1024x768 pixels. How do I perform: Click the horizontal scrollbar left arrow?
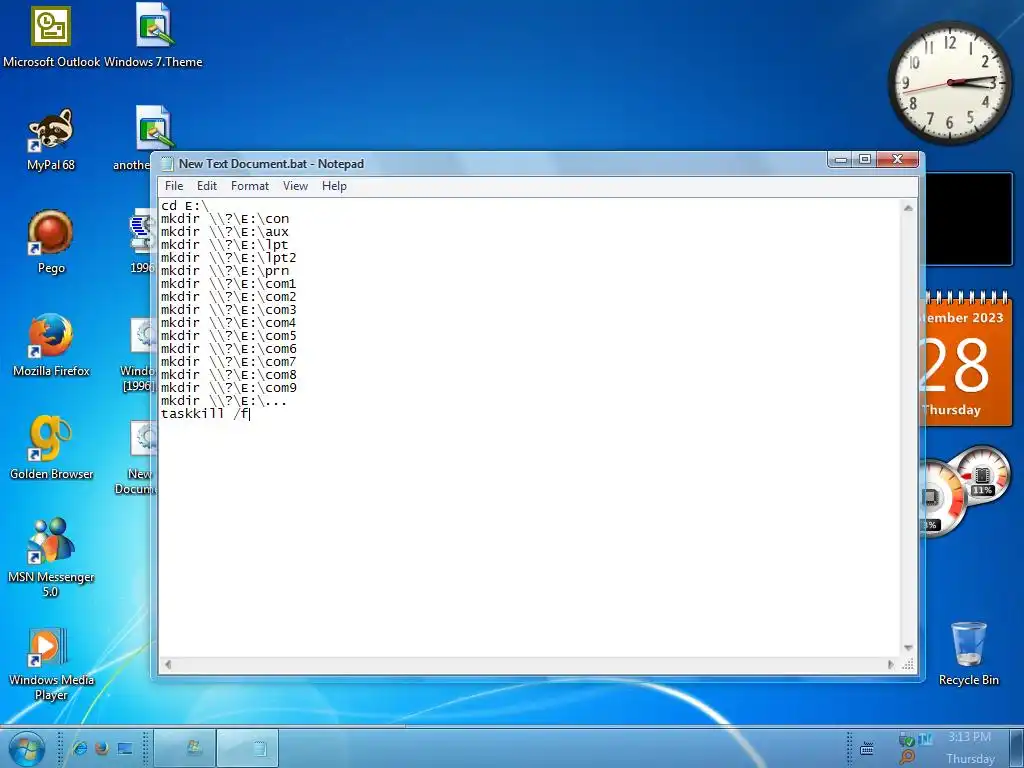(168, 664)
